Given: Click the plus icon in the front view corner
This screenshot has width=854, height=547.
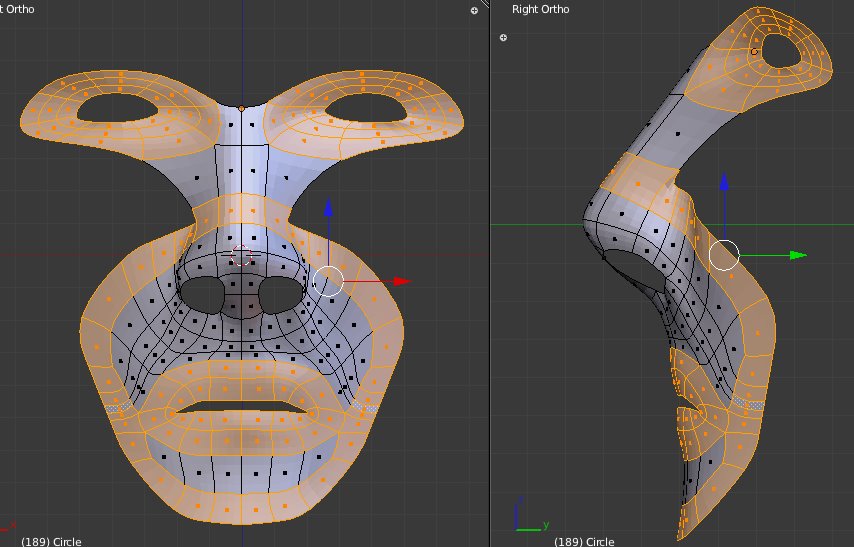Looking at the screenshot, I should [474, 10].
